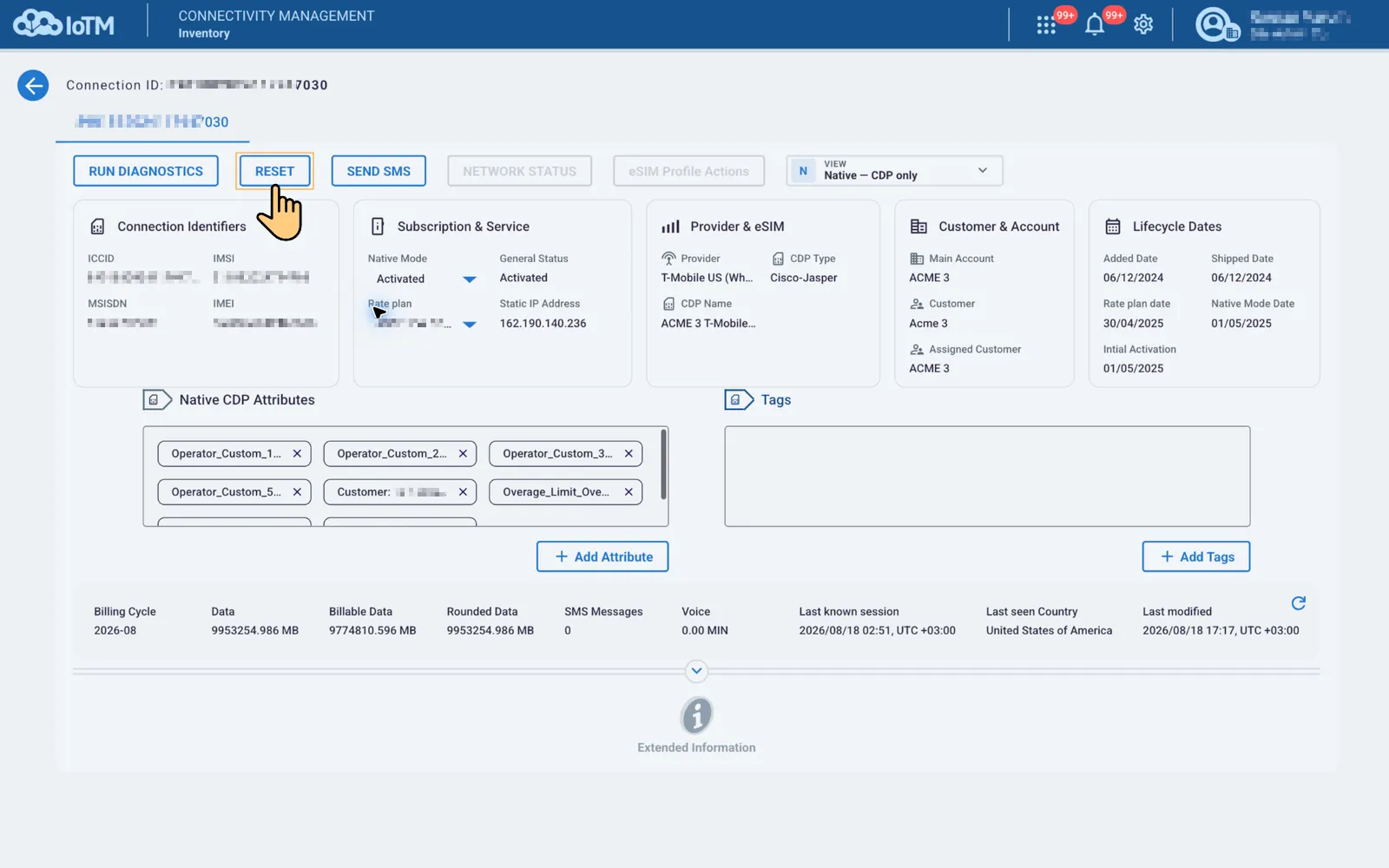The image size is (1389, 868).
Task: Open the Native Mode Activated dropdown
Action: click(470, 279)
